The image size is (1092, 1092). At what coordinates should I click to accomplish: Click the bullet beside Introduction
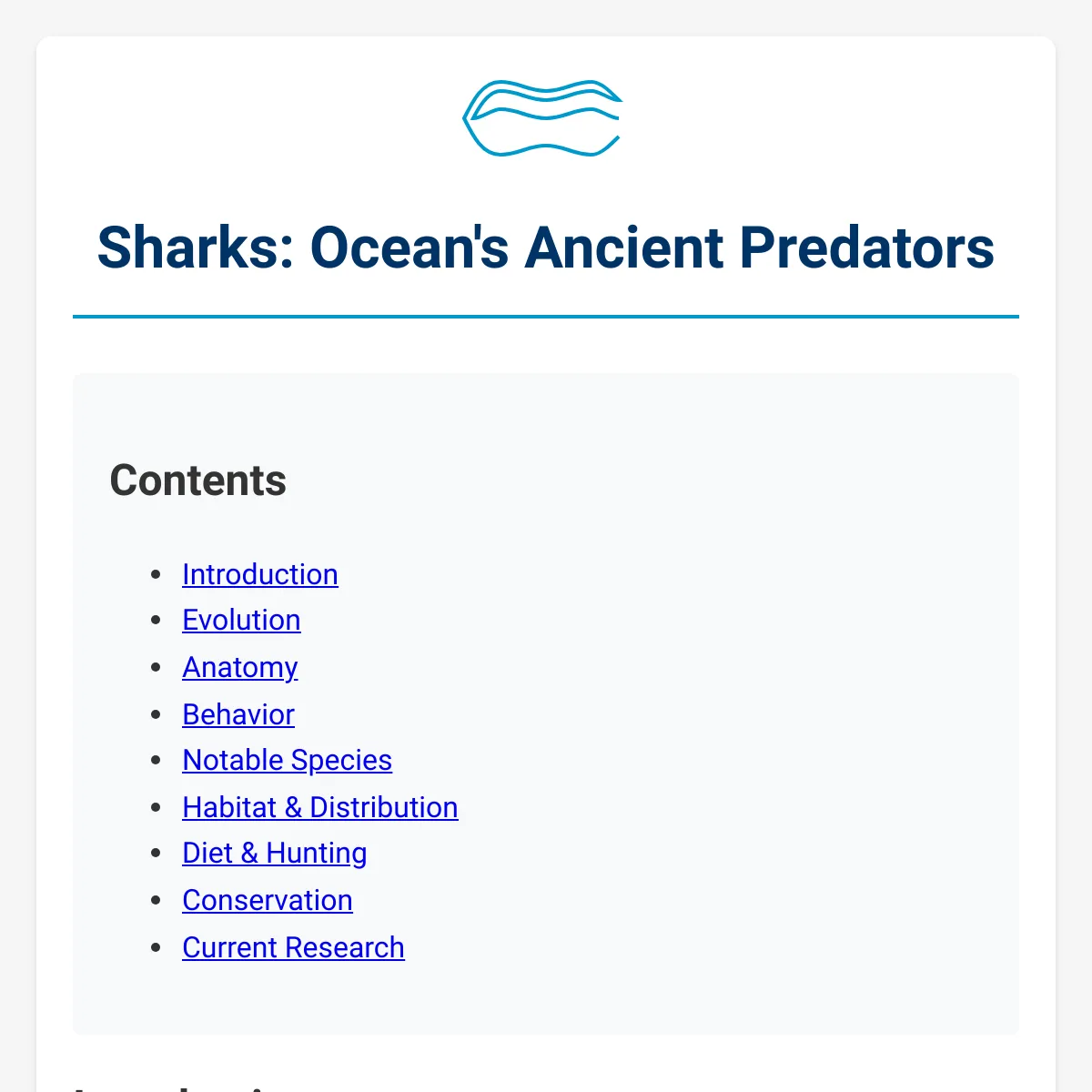(157, 575)
